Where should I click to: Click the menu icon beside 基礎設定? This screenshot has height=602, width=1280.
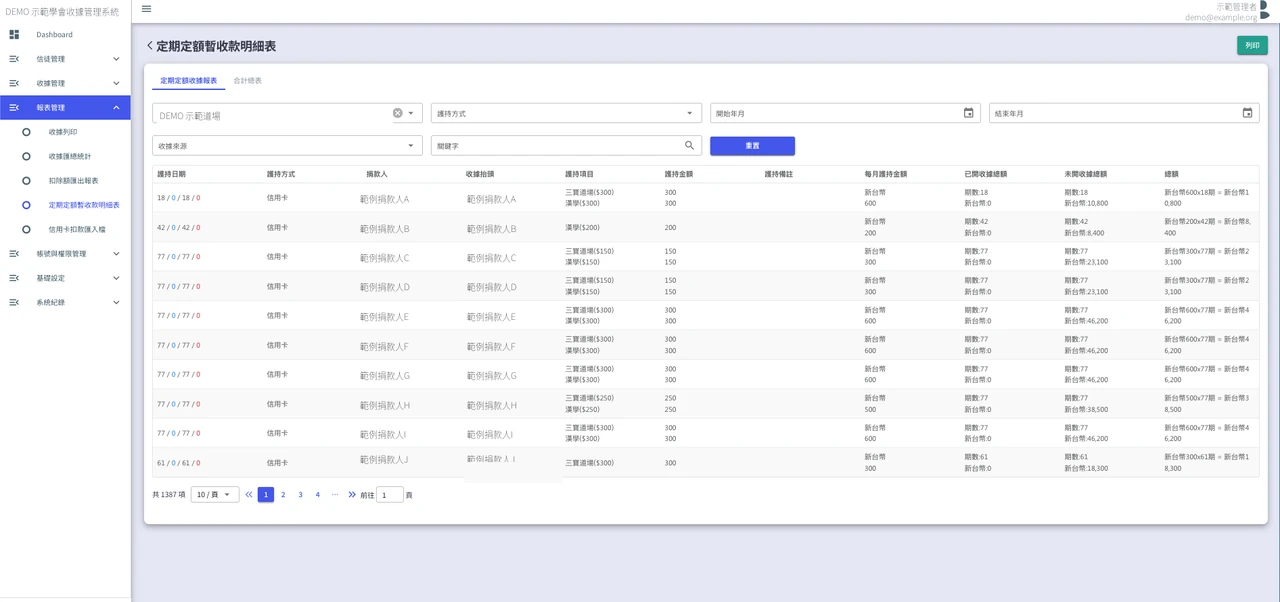(x=14, y=278)
